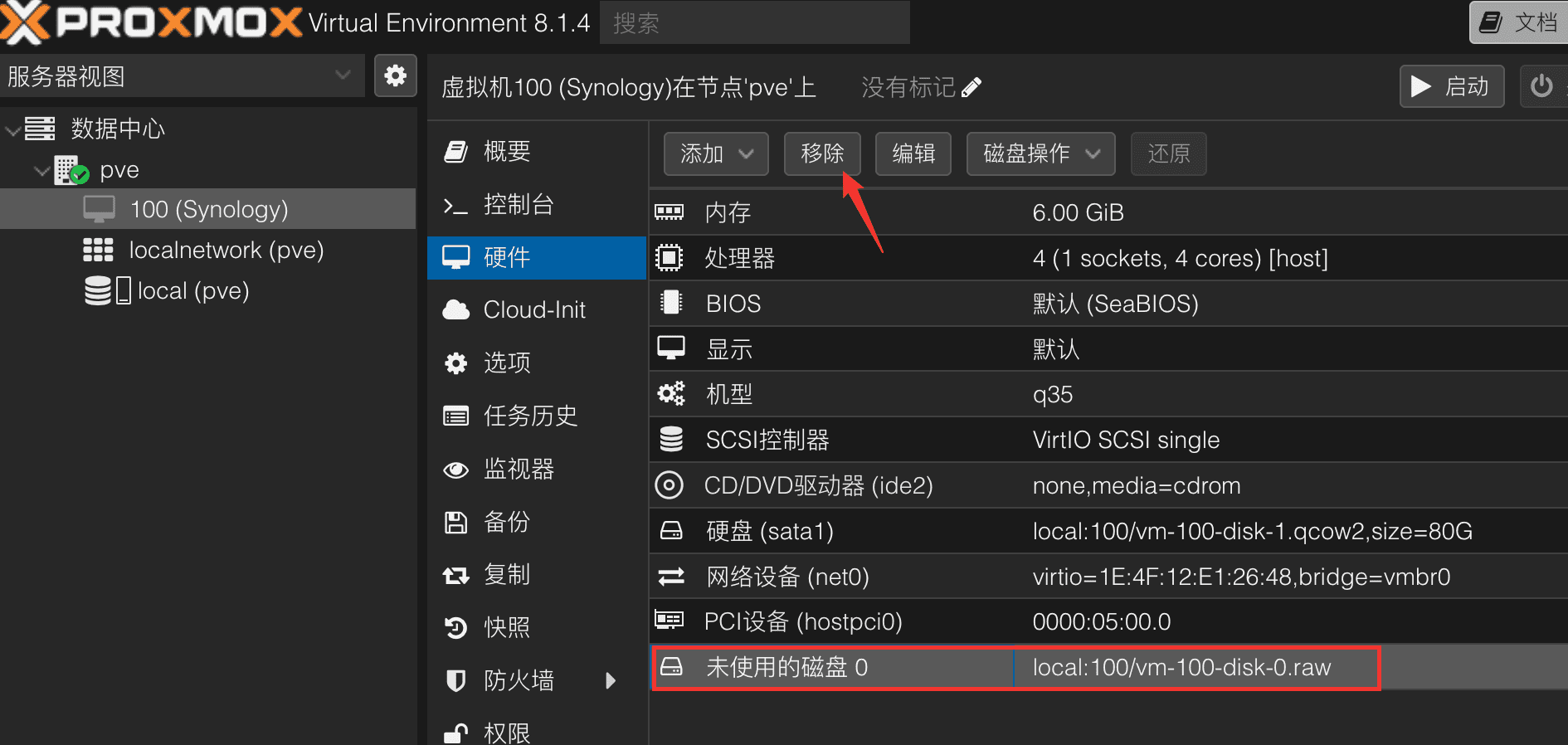Open the 监视器 monitor tab

click(537, 469)
